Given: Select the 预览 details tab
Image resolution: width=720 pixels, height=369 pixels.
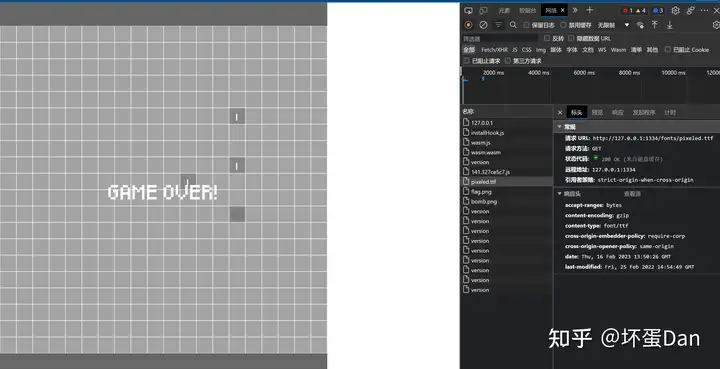Looking at the screenshot, I should 597,112.
